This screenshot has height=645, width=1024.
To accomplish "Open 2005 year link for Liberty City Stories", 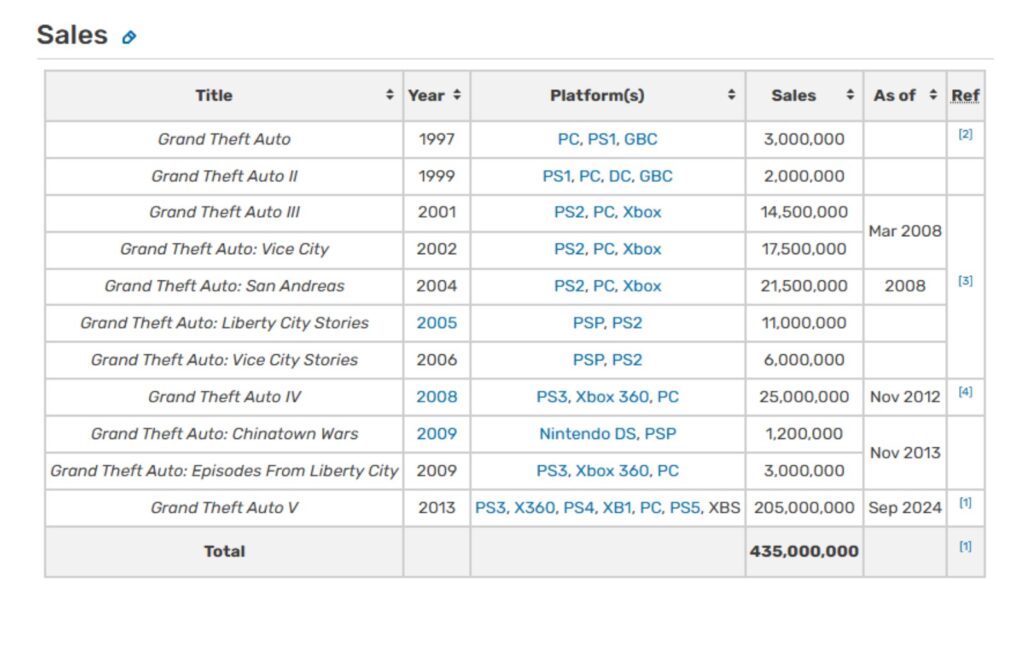I will (x=437, y=323).
